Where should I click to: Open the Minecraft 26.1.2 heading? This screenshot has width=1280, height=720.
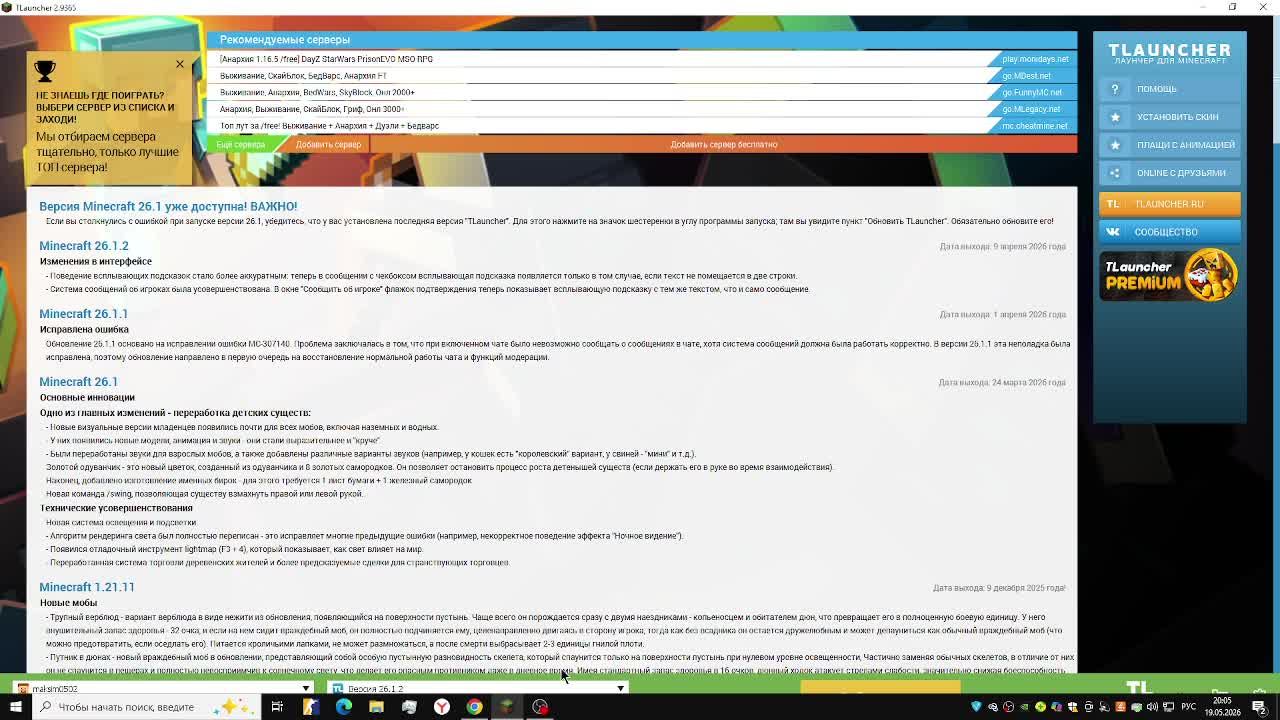click(x=84, y=246)
